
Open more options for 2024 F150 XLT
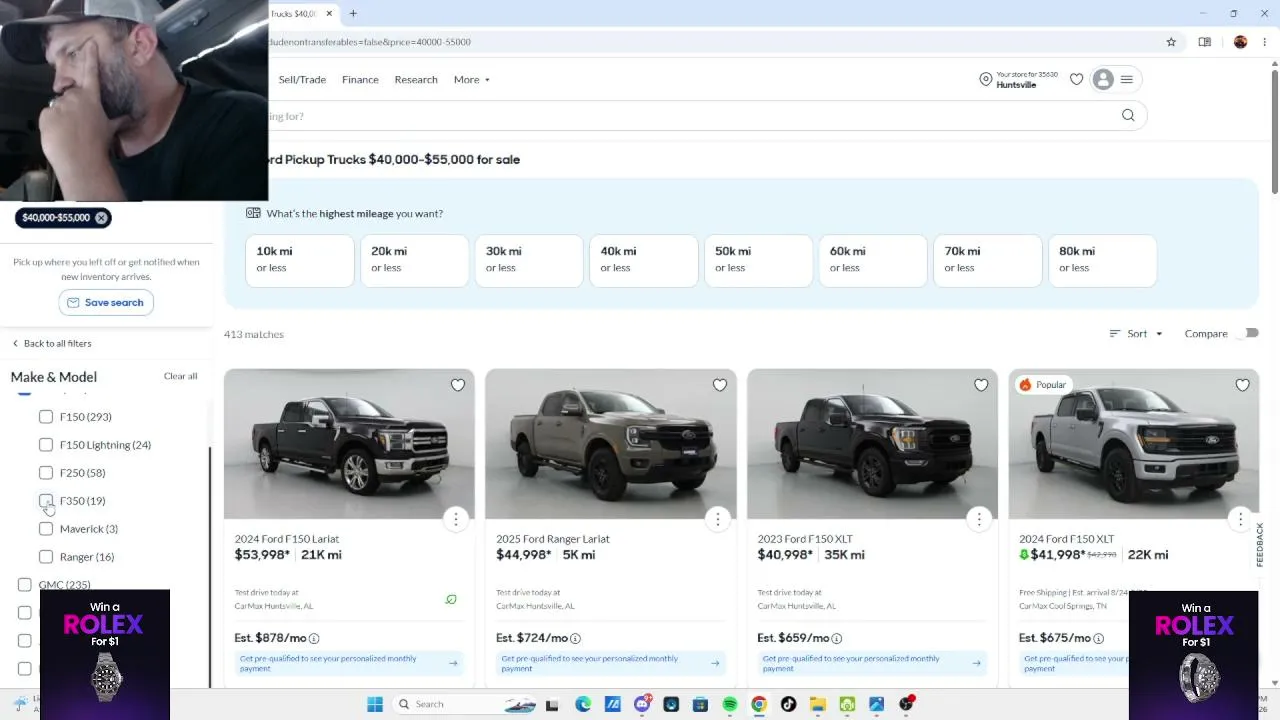(1241, 518)
